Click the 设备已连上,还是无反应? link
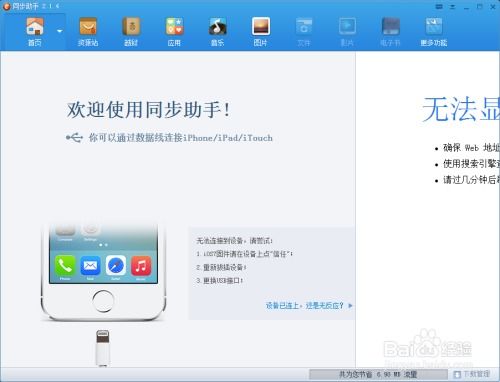 pyautogui.click(x=304, y=305)
